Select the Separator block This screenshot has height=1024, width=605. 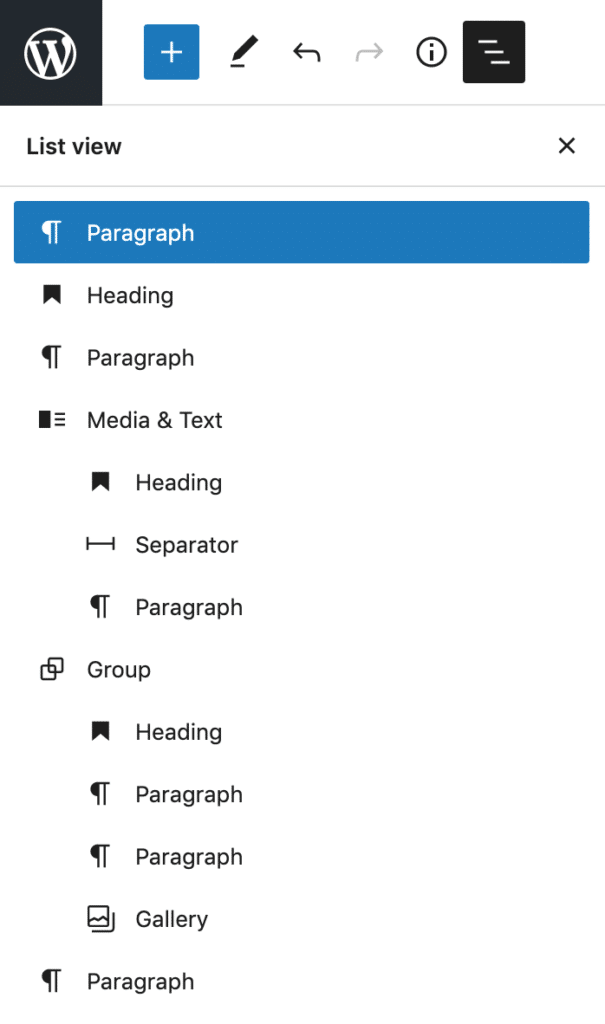coord(186,544)
